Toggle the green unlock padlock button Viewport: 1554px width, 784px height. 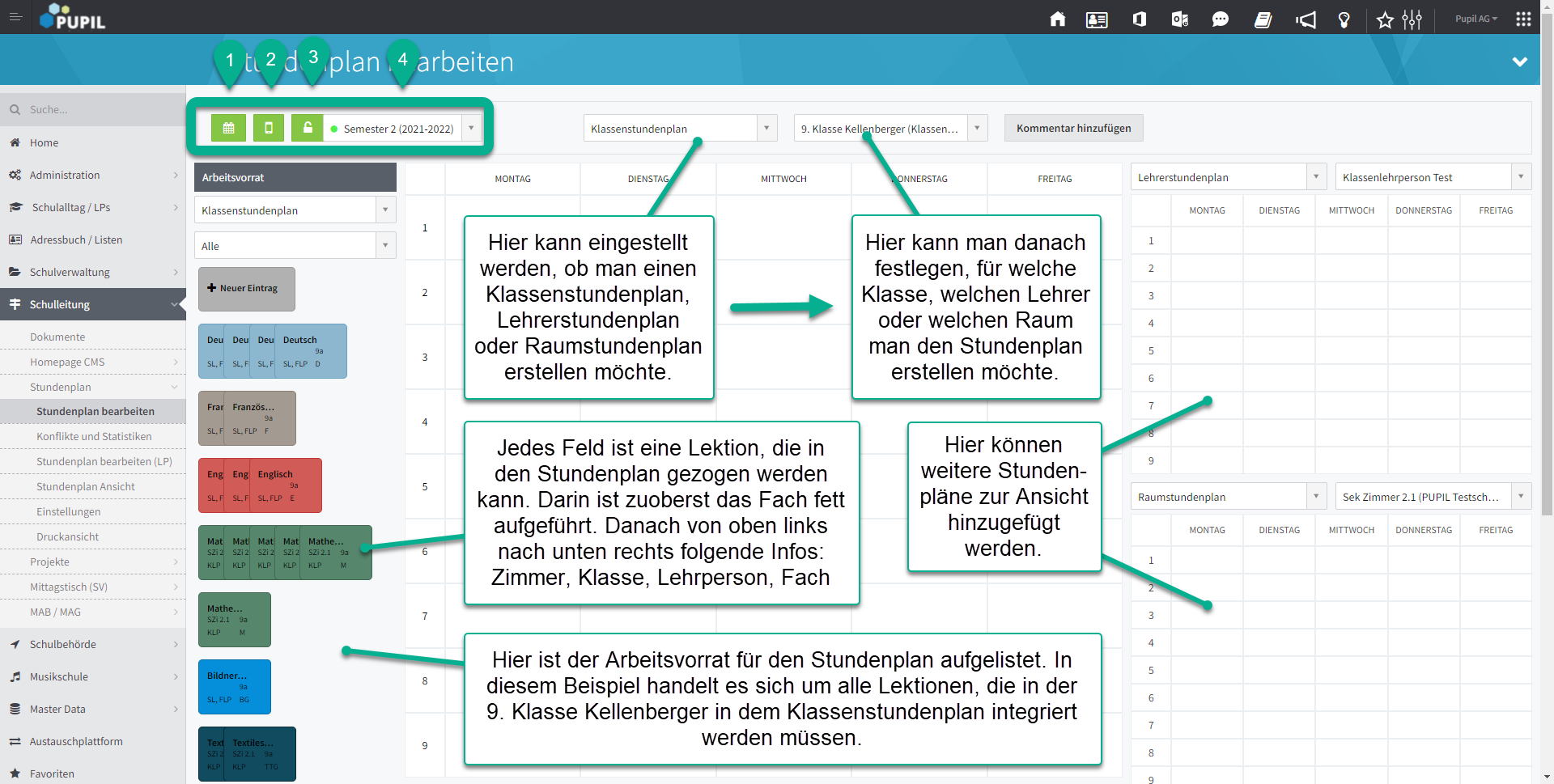point(308,128)
